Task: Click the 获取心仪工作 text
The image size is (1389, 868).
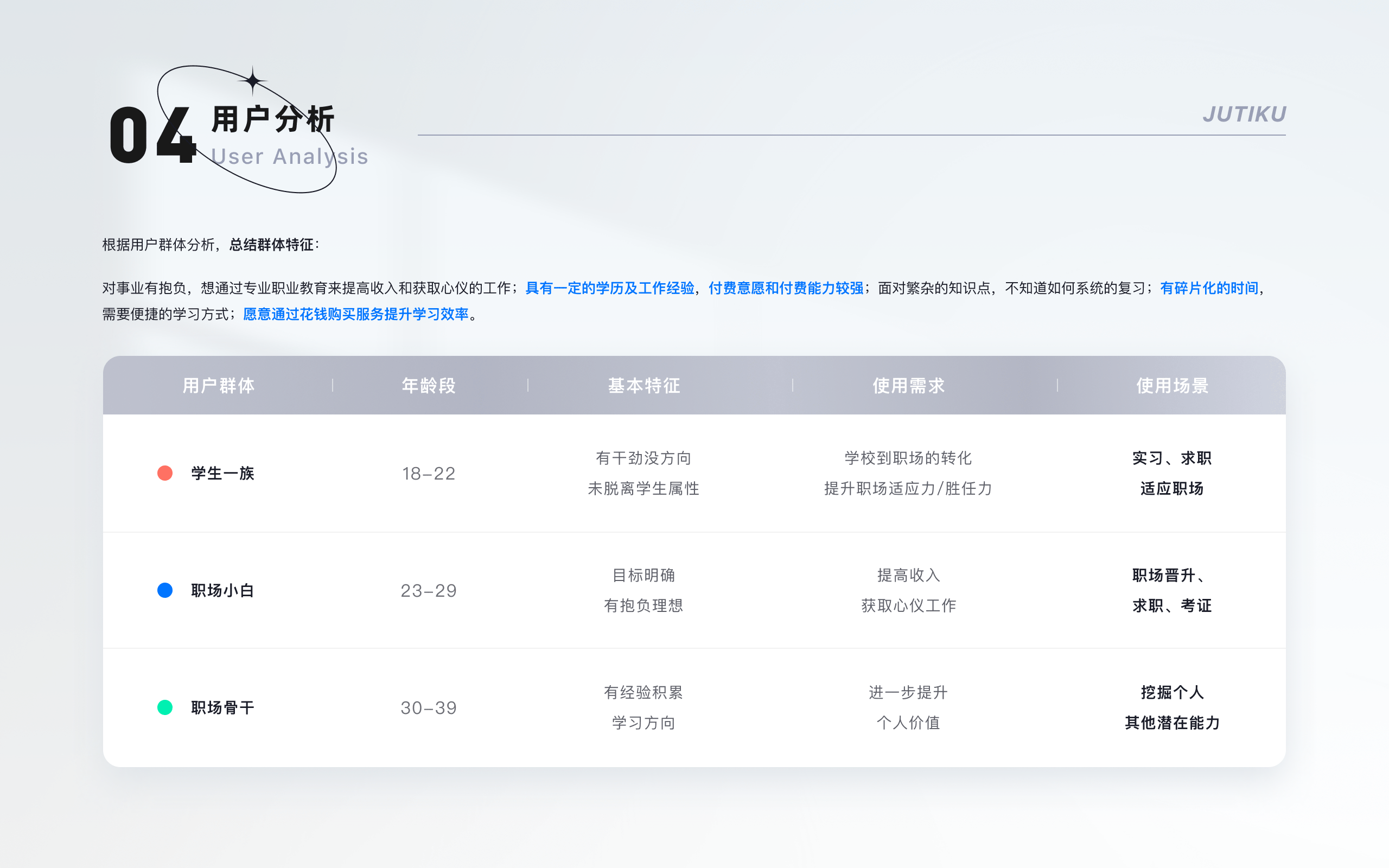Action: (x=908, y=605)
